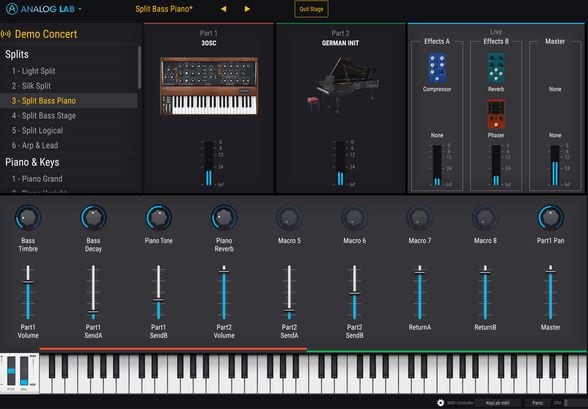The height and width of the screenshot is (409, 588).
Task: Go to previous preset with left arrow
Action: [x=224, y=9]
